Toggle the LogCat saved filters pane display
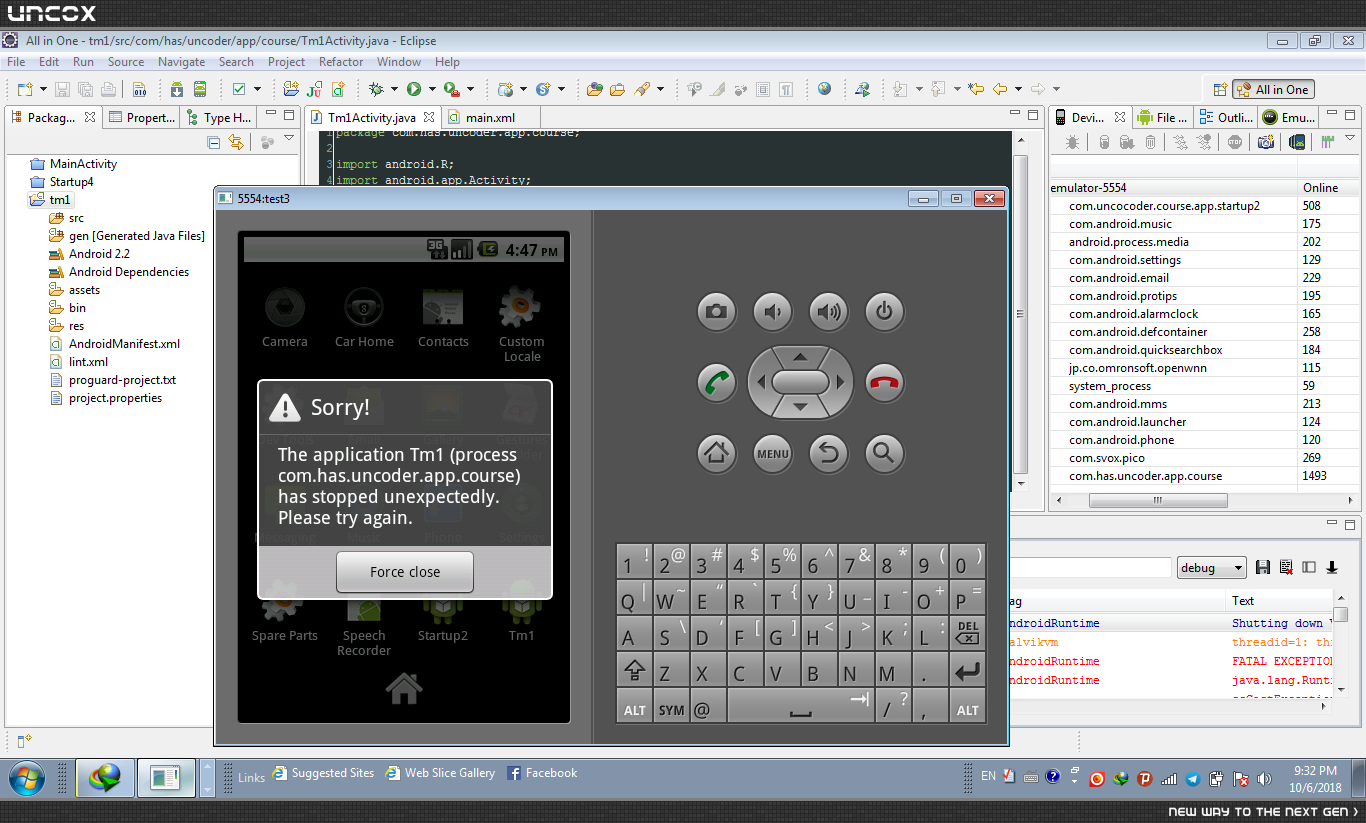 [1309, 567]
